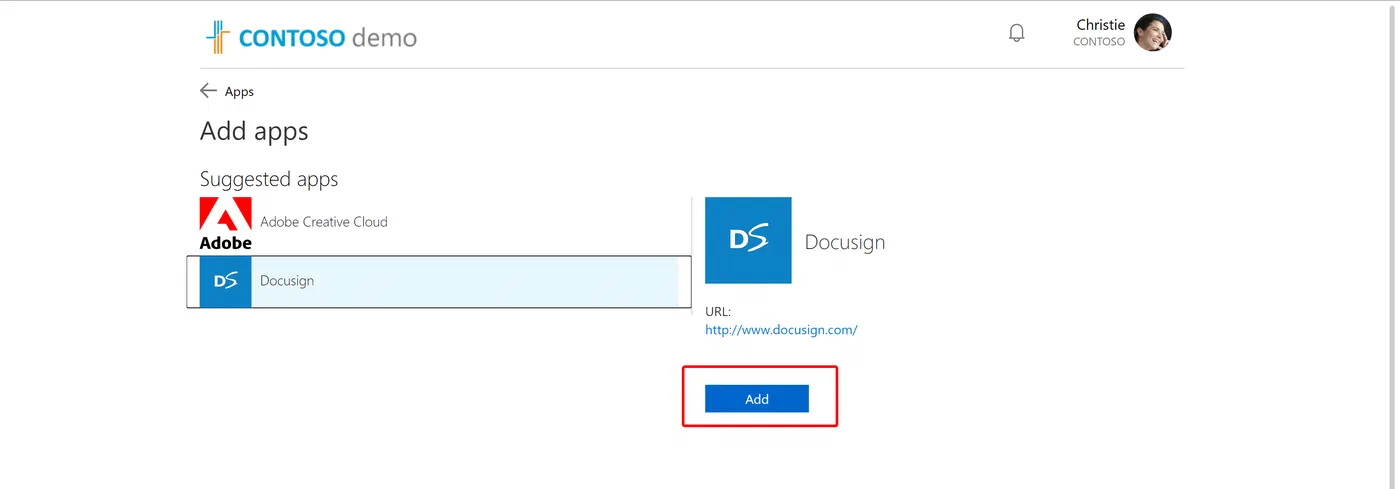Click the Apps breadcrumb link
1400x489 pixels.
tap(239, 91)
